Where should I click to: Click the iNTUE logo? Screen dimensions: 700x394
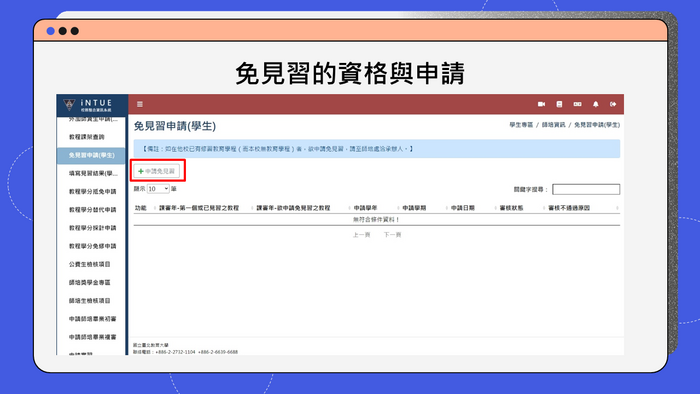tap(88, 105)
